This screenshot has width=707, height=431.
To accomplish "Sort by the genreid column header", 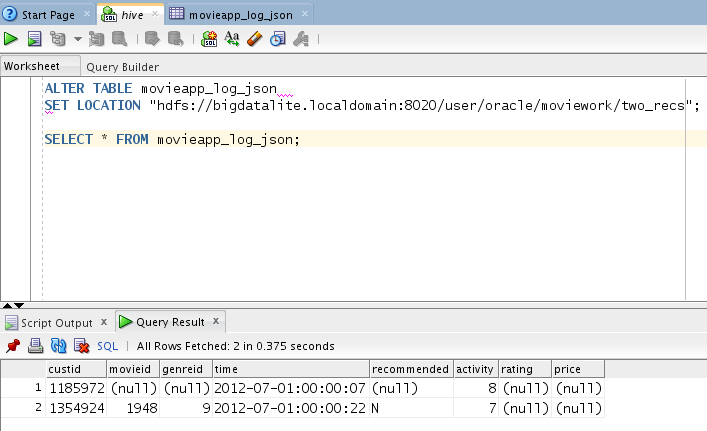I will 186,369.
